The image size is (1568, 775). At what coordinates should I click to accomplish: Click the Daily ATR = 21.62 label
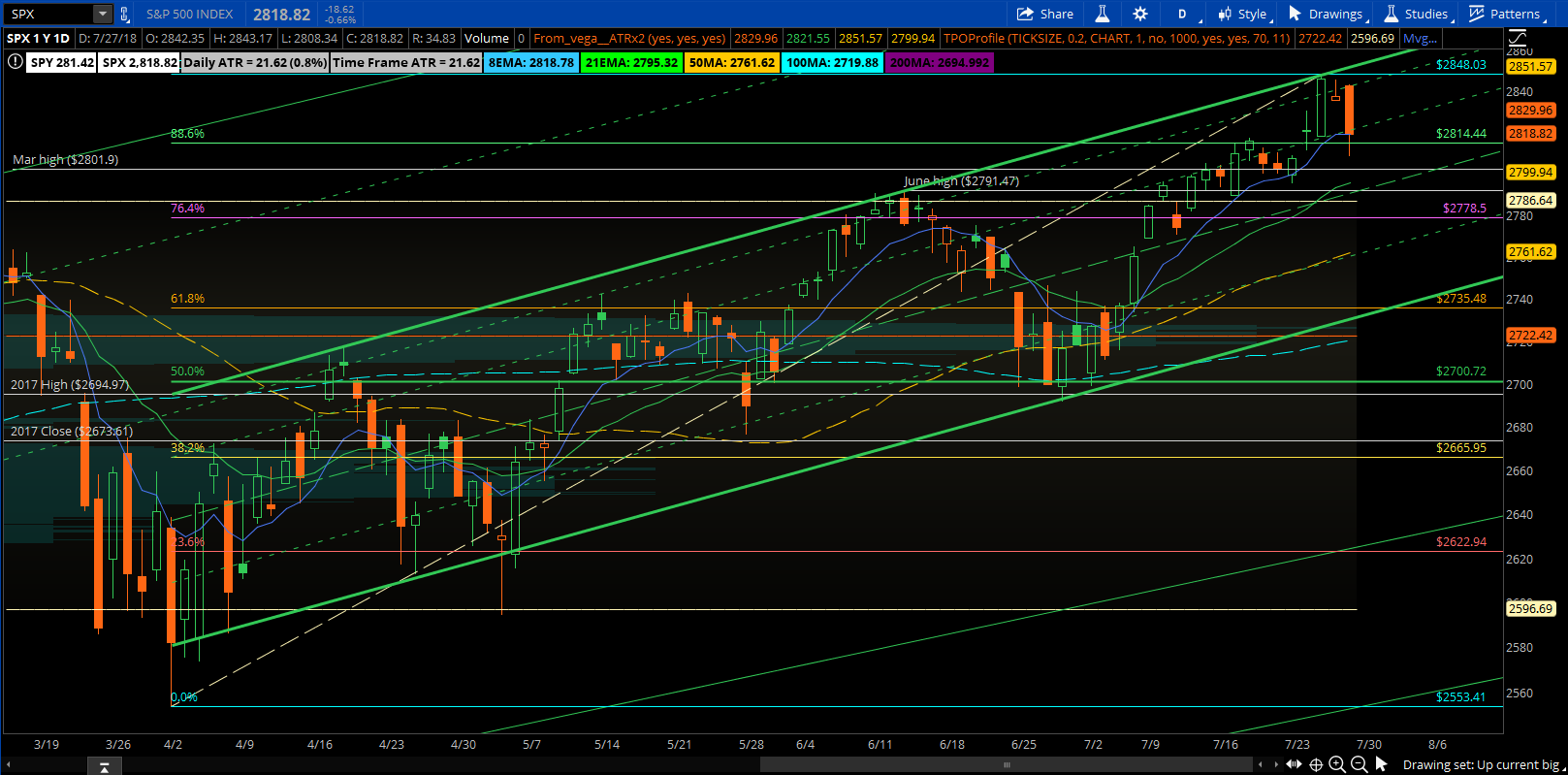(255, 62)
